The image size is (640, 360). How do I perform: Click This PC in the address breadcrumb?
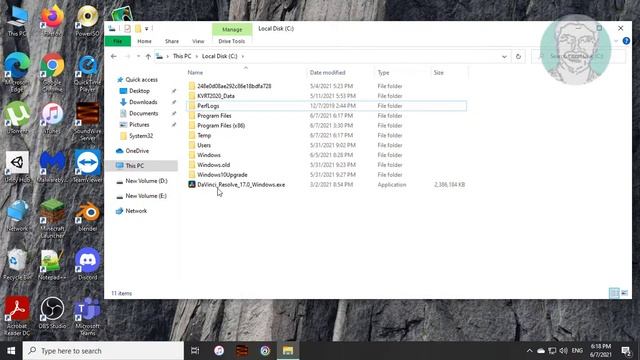(182, 56)
